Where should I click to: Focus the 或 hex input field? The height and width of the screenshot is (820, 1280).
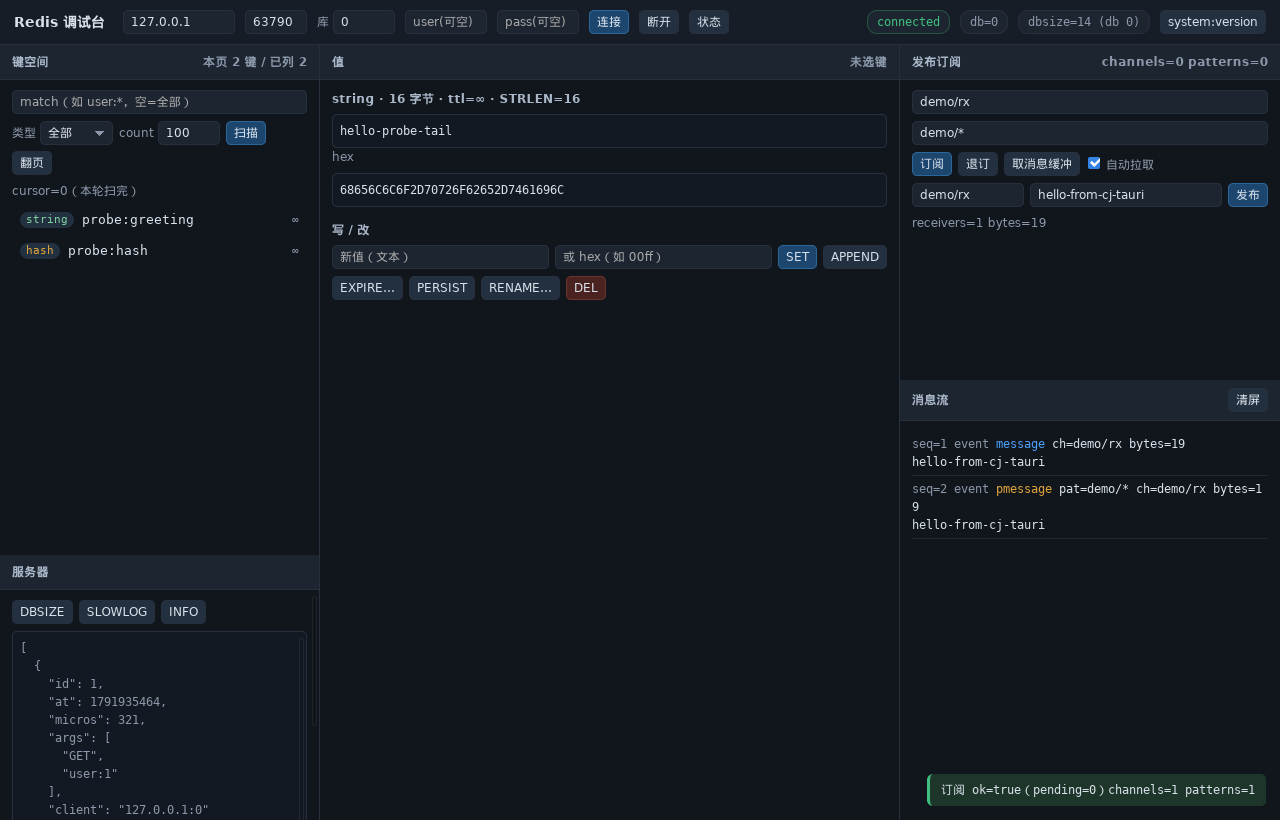[x=663, y=257]
